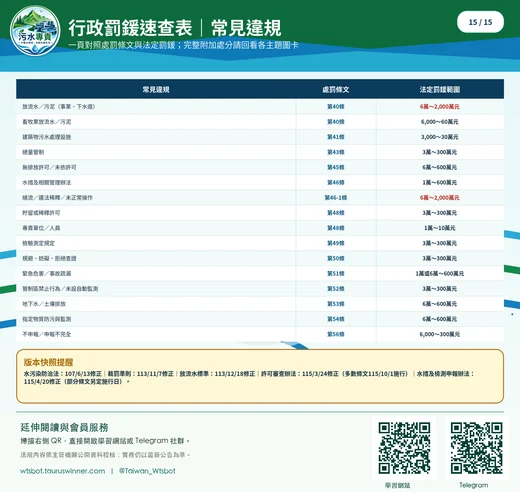Click the 法定罰鍰範圍 column header
Viewport: 520px width, 492px height.
coord(440,89)
